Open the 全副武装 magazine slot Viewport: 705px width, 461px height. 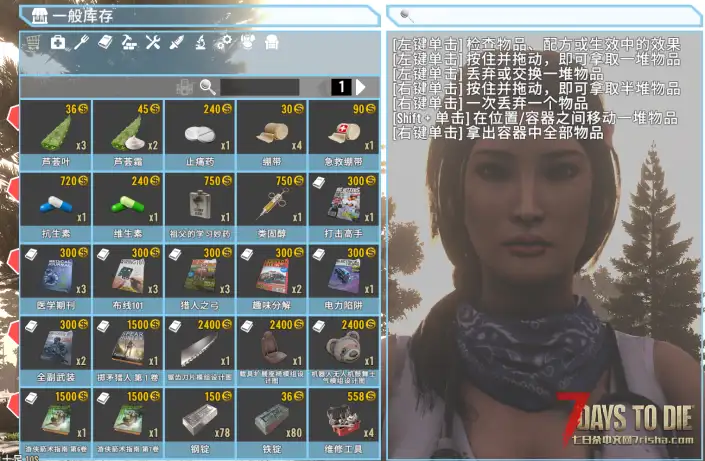click(x=56, y=351)
